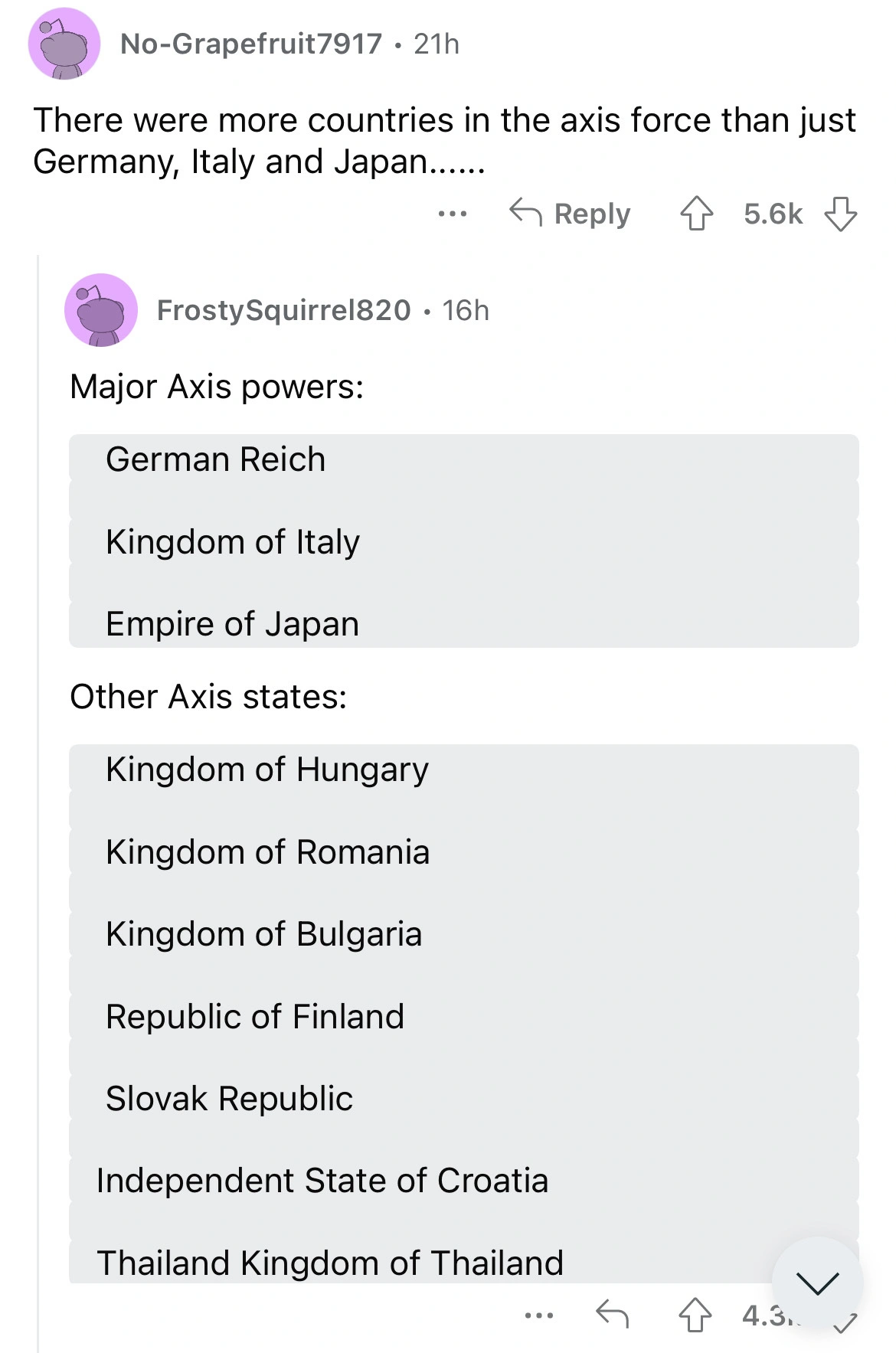Open FrostySquirrel820's avatar
This screenshot has height=1353, width=896.
coord(101,310)
